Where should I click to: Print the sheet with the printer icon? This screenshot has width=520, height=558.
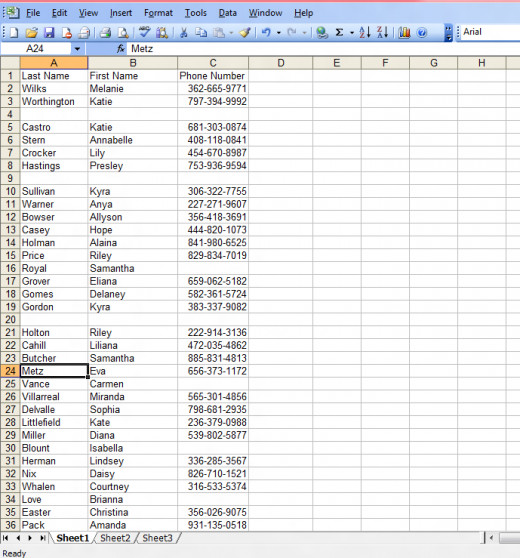pos(105,33)
